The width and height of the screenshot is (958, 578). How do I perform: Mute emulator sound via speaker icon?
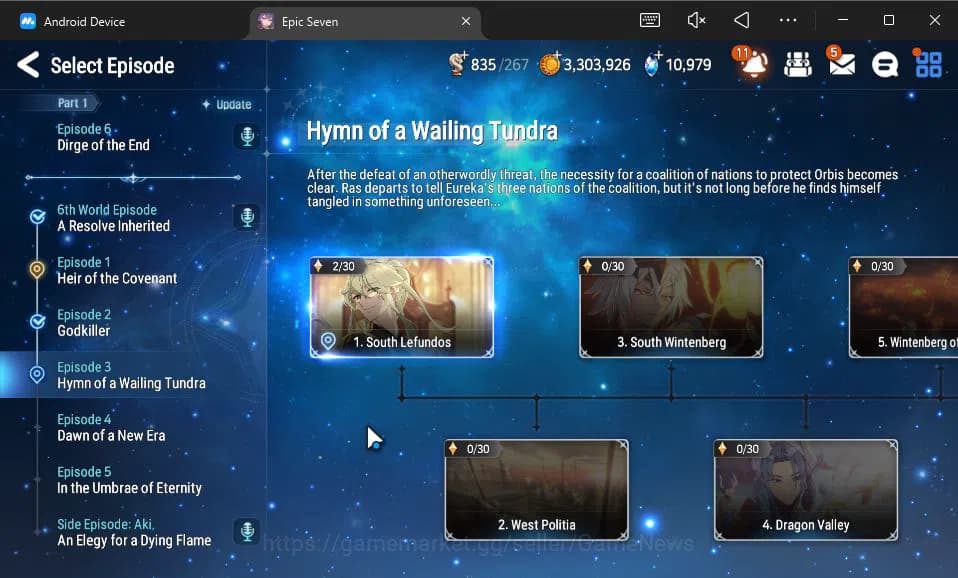(696, 20)
